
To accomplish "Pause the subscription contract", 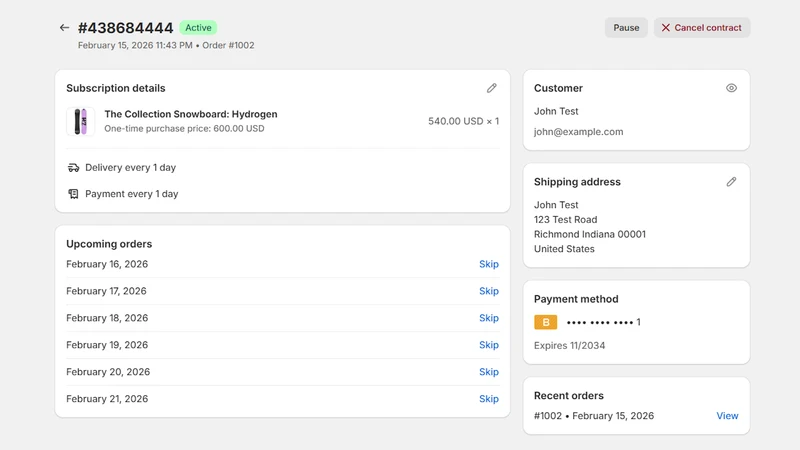I will click(626, 28).
